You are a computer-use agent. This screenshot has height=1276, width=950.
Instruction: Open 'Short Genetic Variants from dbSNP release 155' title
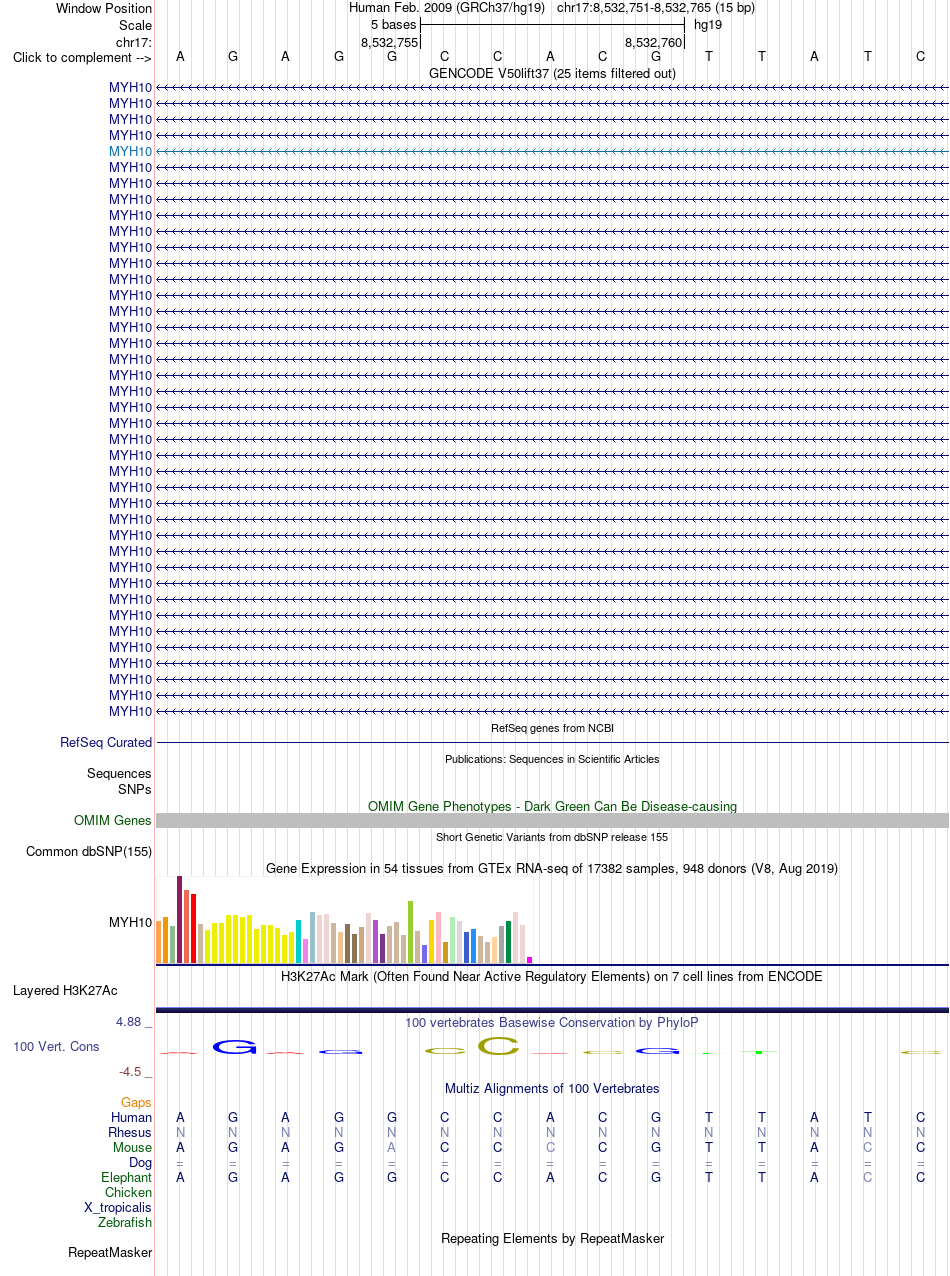tap(552, 837)
